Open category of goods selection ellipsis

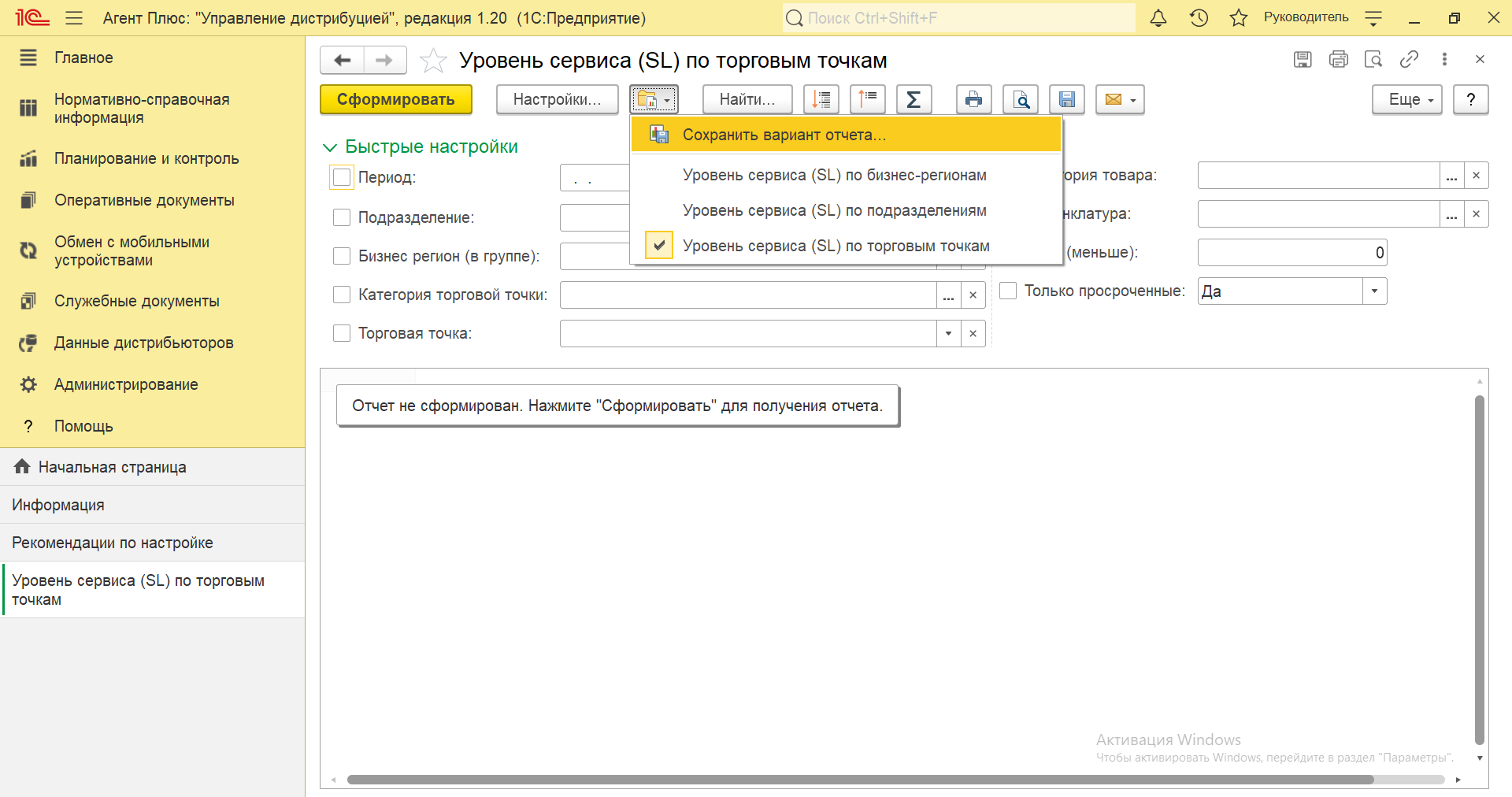(x=1451, y=175)
